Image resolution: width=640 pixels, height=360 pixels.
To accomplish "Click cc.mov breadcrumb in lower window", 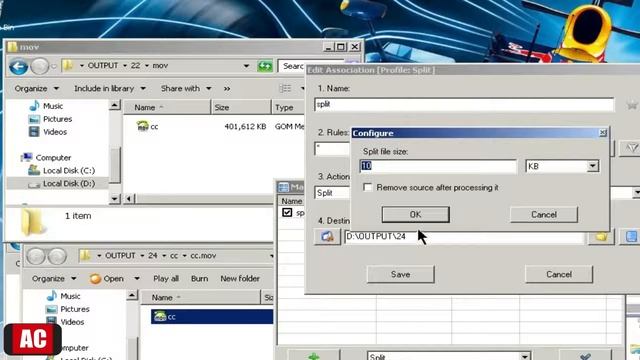I will click(203, 256).
